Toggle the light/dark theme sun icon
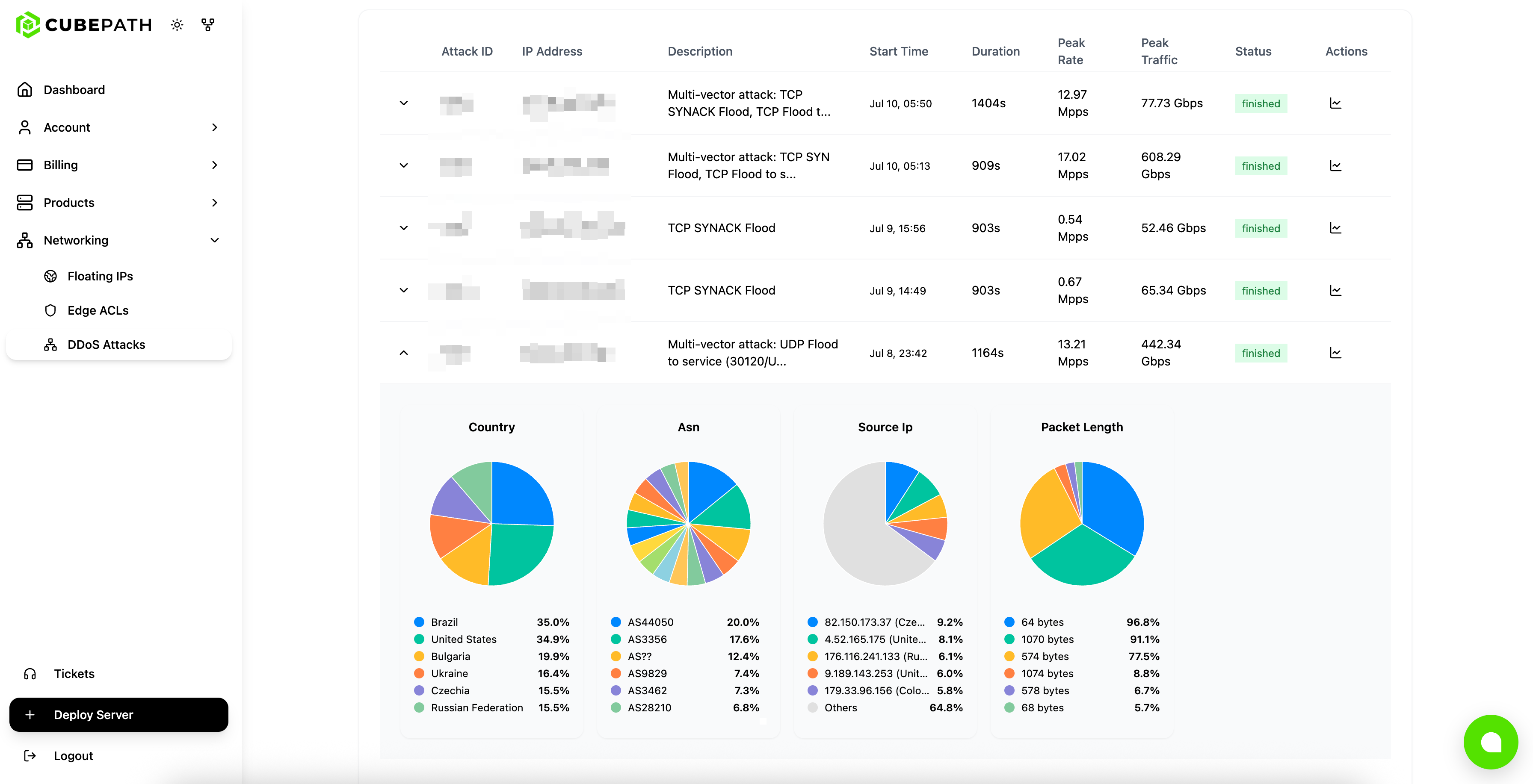1533x784 pixels. click(177, 24)
